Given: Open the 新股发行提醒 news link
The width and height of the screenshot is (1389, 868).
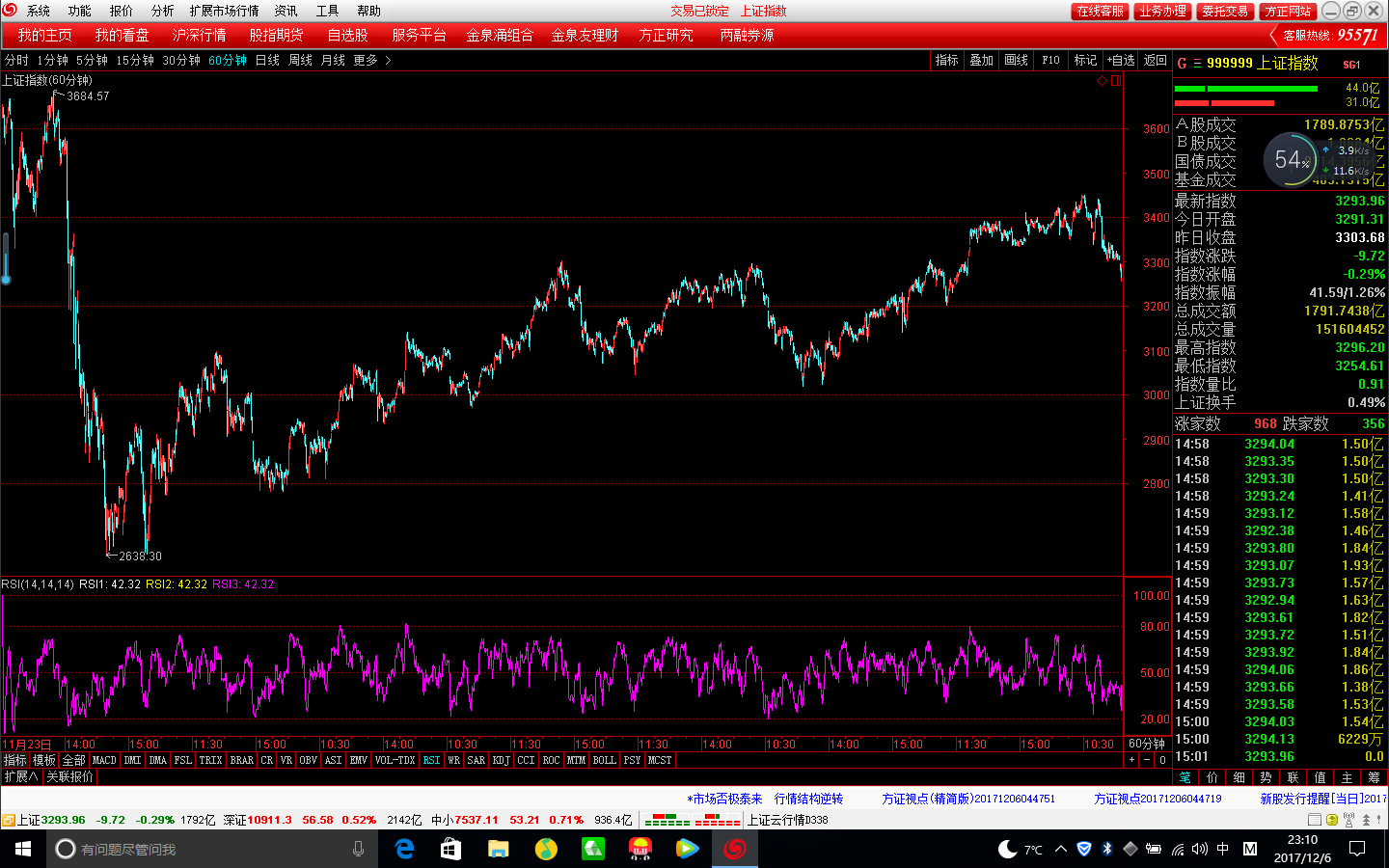Looking at the screenshot, I should coord(1323,799).
